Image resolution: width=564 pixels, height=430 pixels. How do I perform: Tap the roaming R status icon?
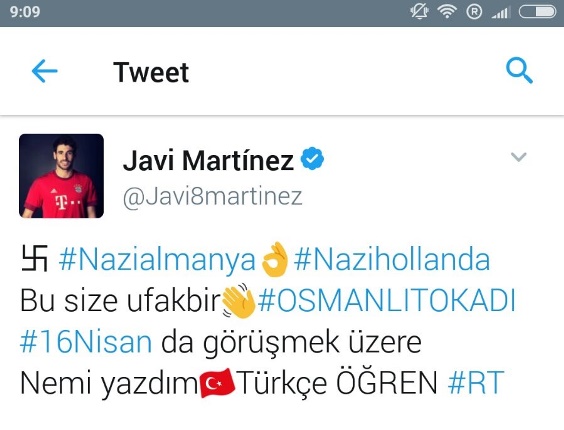(x=474, y=12)
